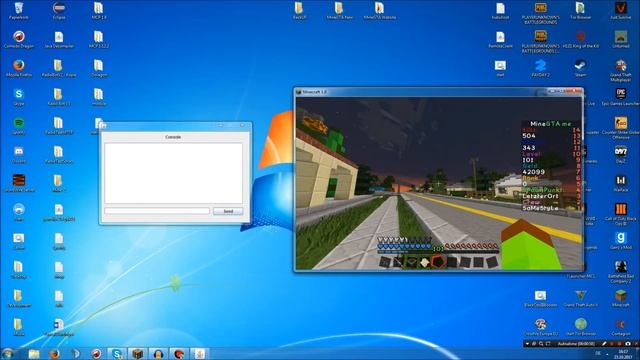Click the MineGTA.me scoreboard title

pos(551,124)
